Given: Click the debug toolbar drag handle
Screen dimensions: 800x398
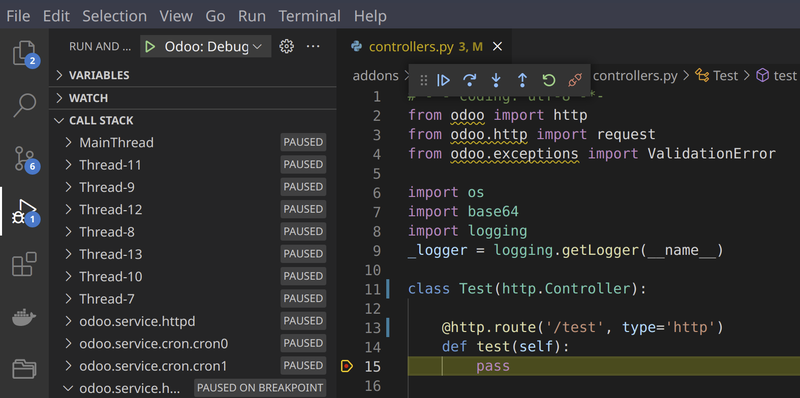Looking at the screenshot, I should (423, 80).
